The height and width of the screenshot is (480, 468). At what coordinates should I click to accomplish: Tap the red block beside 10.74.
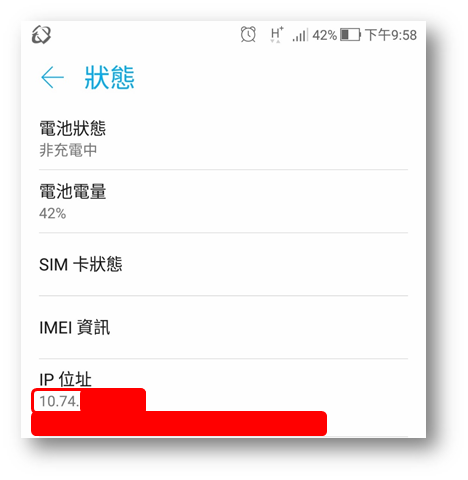pos(113,400)
